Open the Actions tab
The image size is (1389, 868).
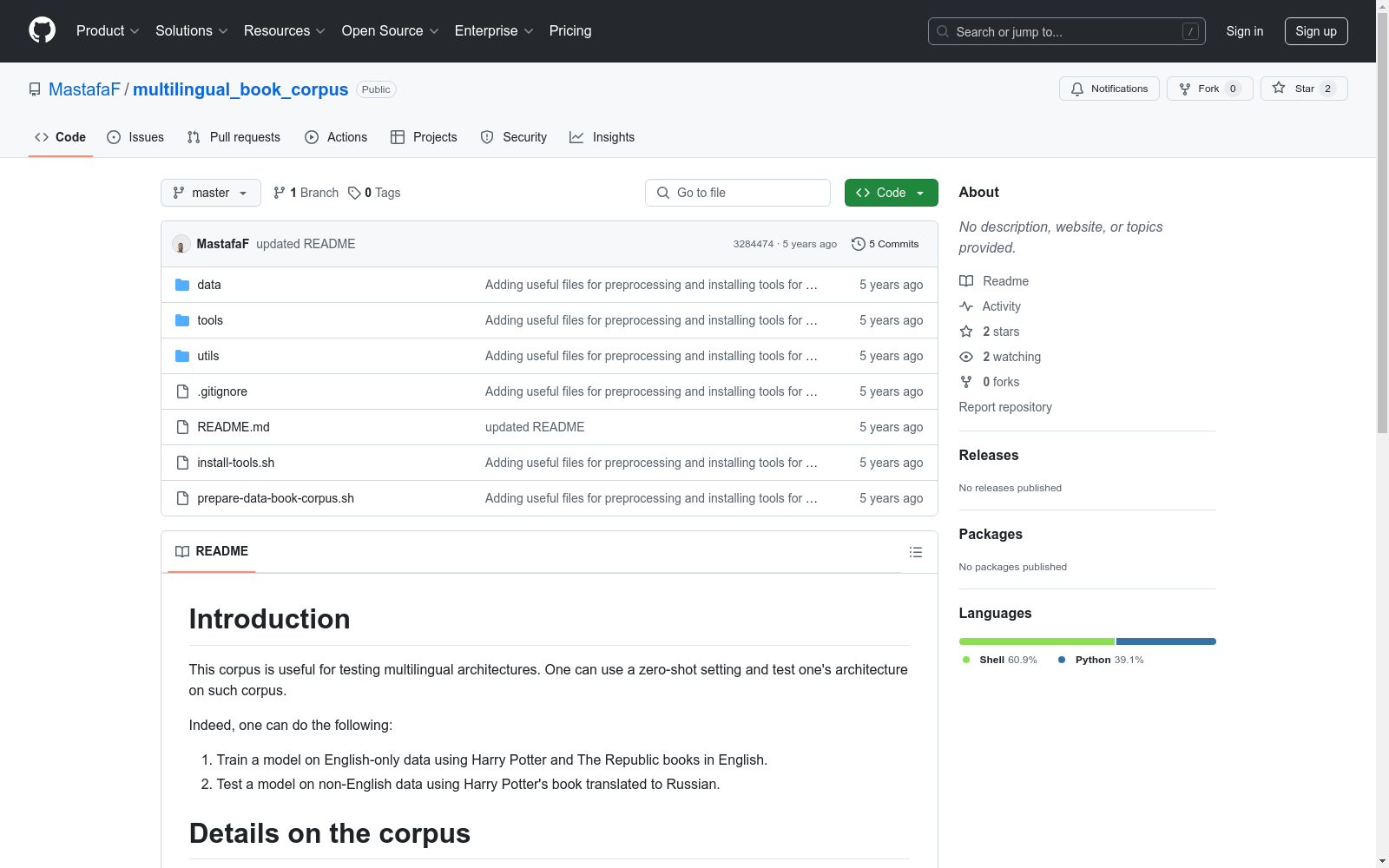pyautogui.click(x=336, y=137)
